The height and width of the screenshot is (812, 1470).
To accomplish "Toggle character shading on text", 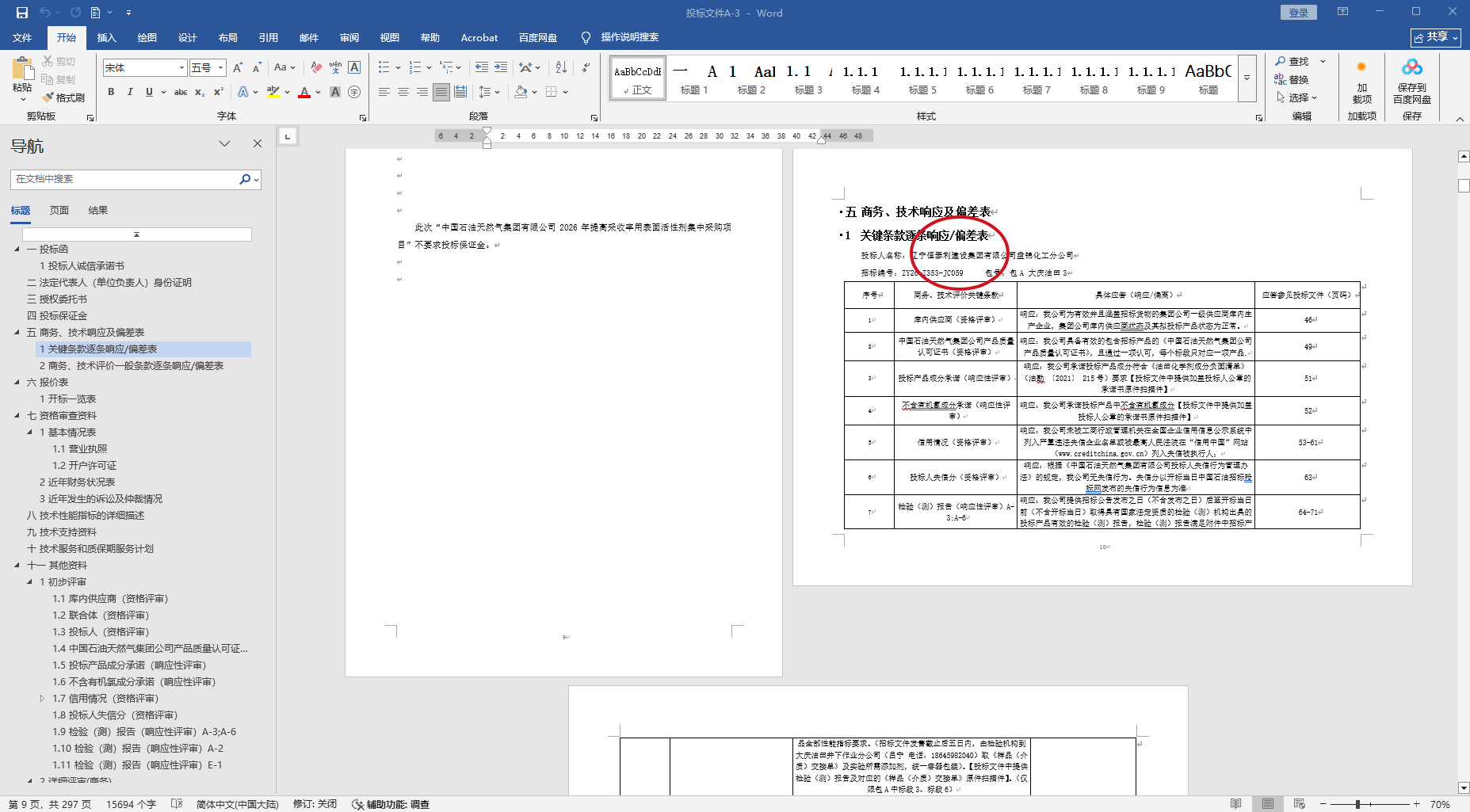I will [335, 92].
